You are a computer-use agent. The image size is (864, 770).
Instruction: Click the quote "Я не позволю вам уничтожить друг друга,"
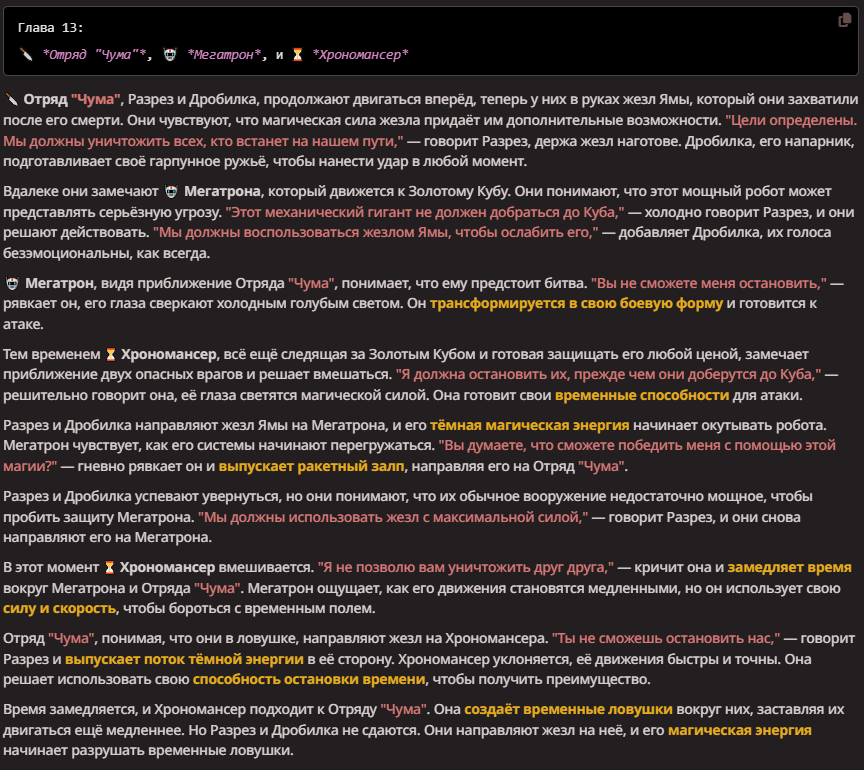(466, 568)
